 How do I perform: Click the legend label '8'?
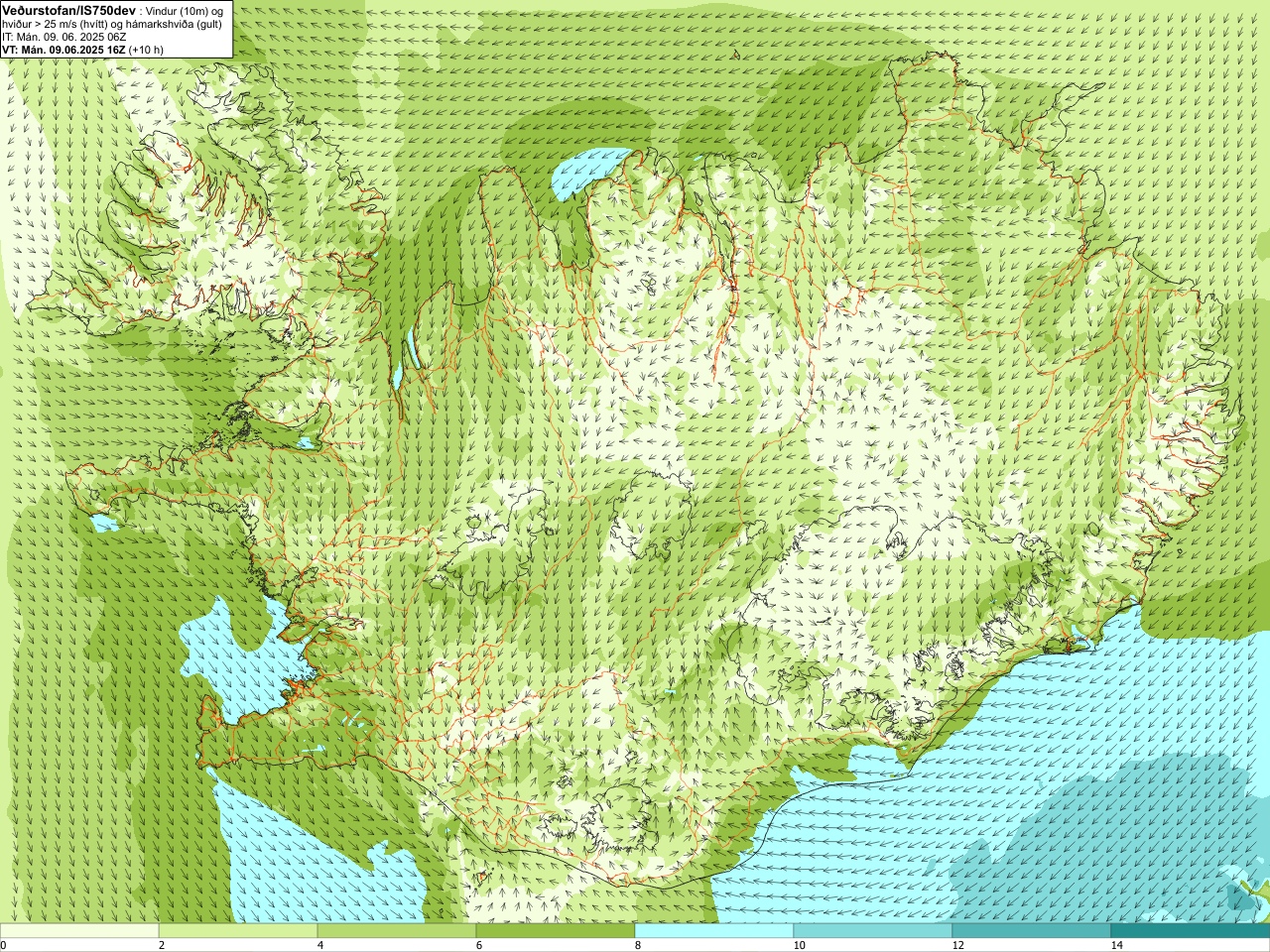coord(638,945)
